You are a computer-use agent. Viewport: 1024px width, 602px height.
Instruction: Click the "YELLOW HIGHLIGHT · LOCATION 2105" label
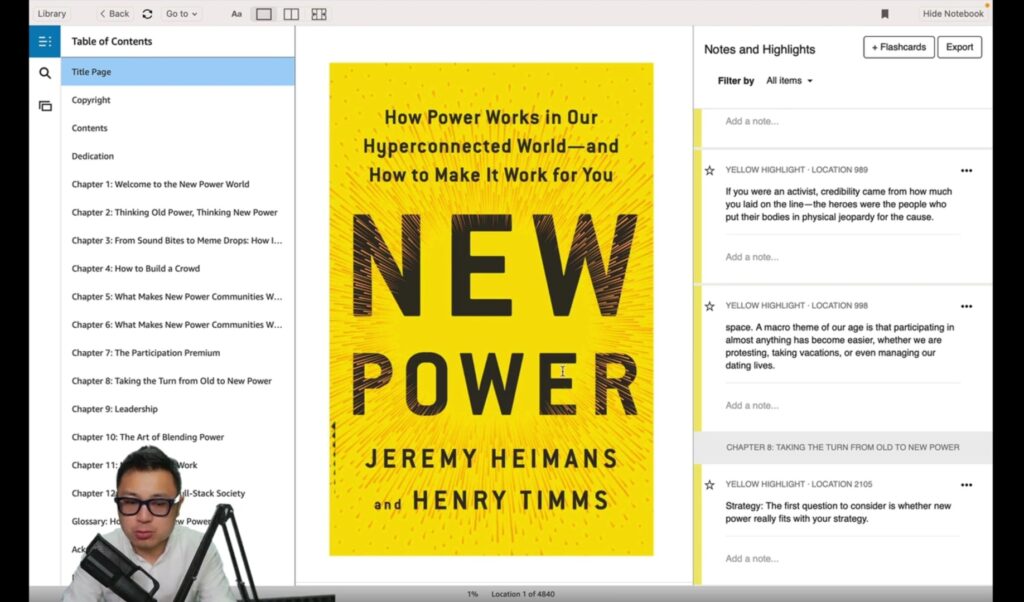799,484
